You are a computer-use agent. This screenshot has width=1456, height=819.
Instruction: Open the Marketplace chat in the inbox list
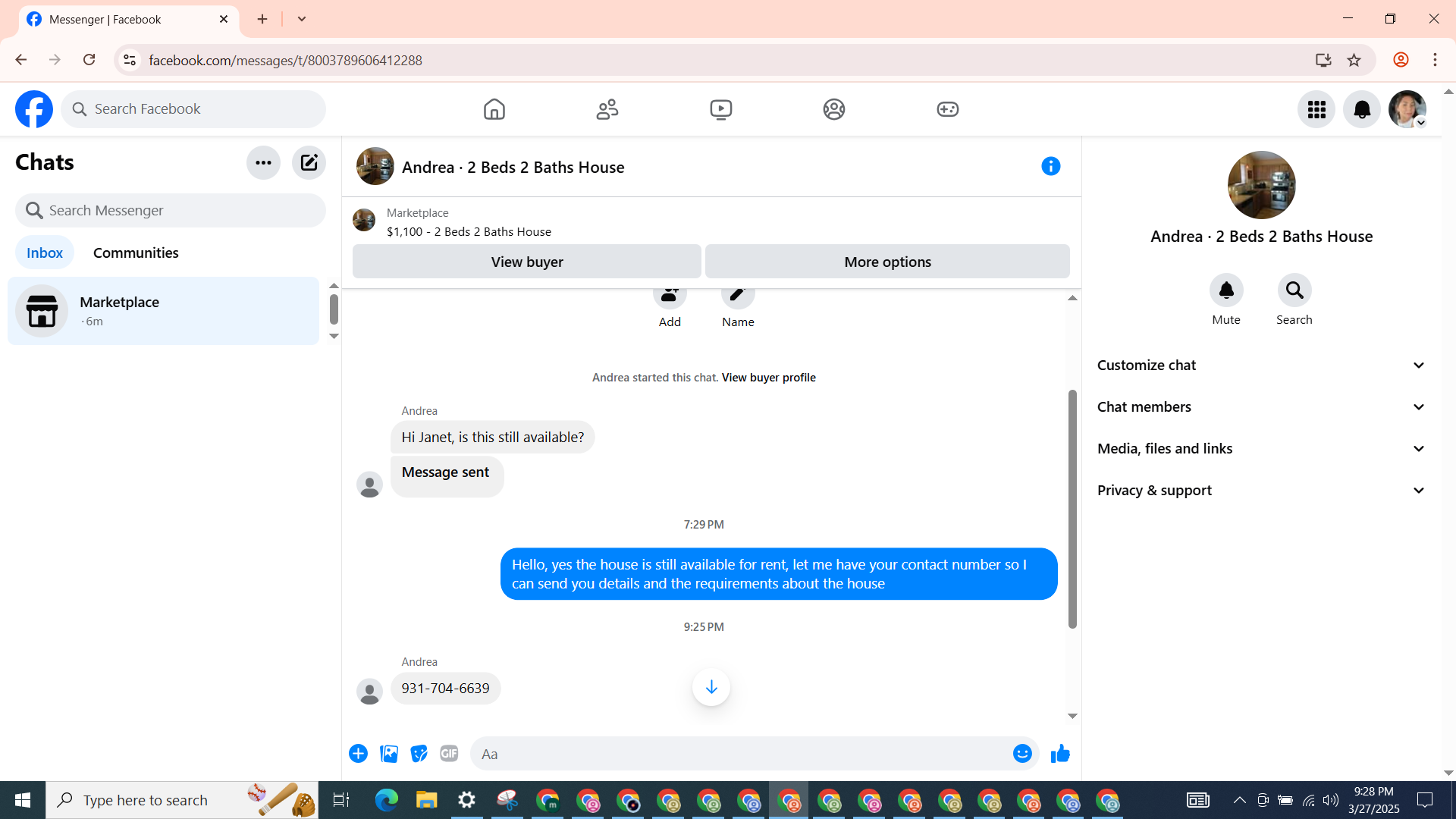(163, 311)
